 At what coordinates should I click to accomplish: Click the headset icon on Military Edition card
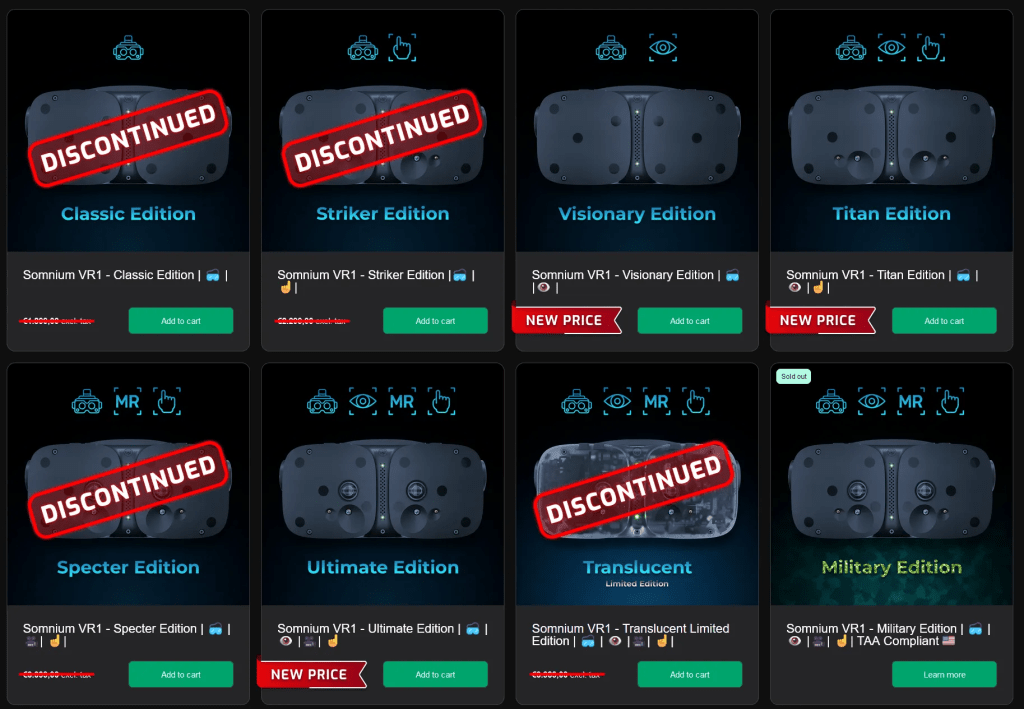(831, 402)
